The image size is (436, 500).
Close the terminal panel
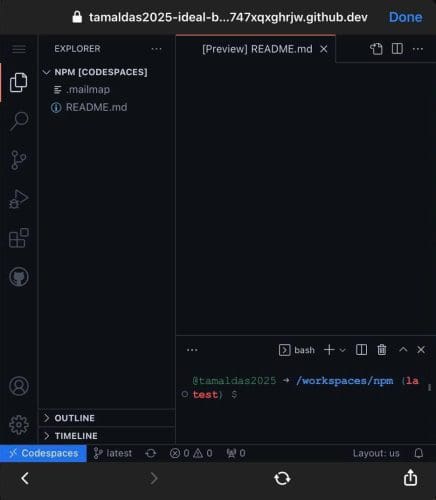click(421, 350)
